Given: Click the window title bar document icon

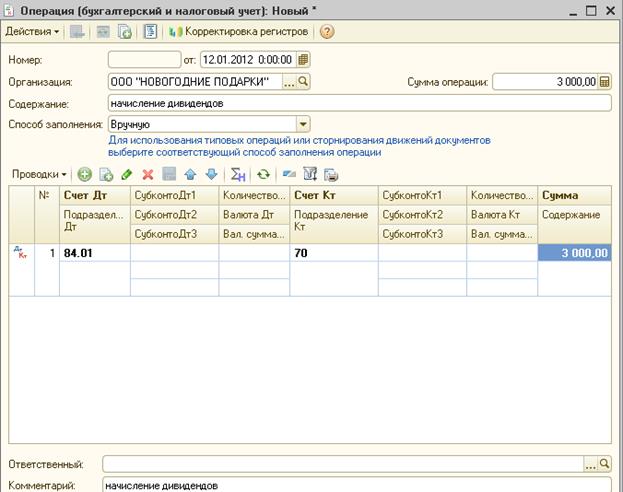Looking at the screenshot, I should [x=9, y=11].
